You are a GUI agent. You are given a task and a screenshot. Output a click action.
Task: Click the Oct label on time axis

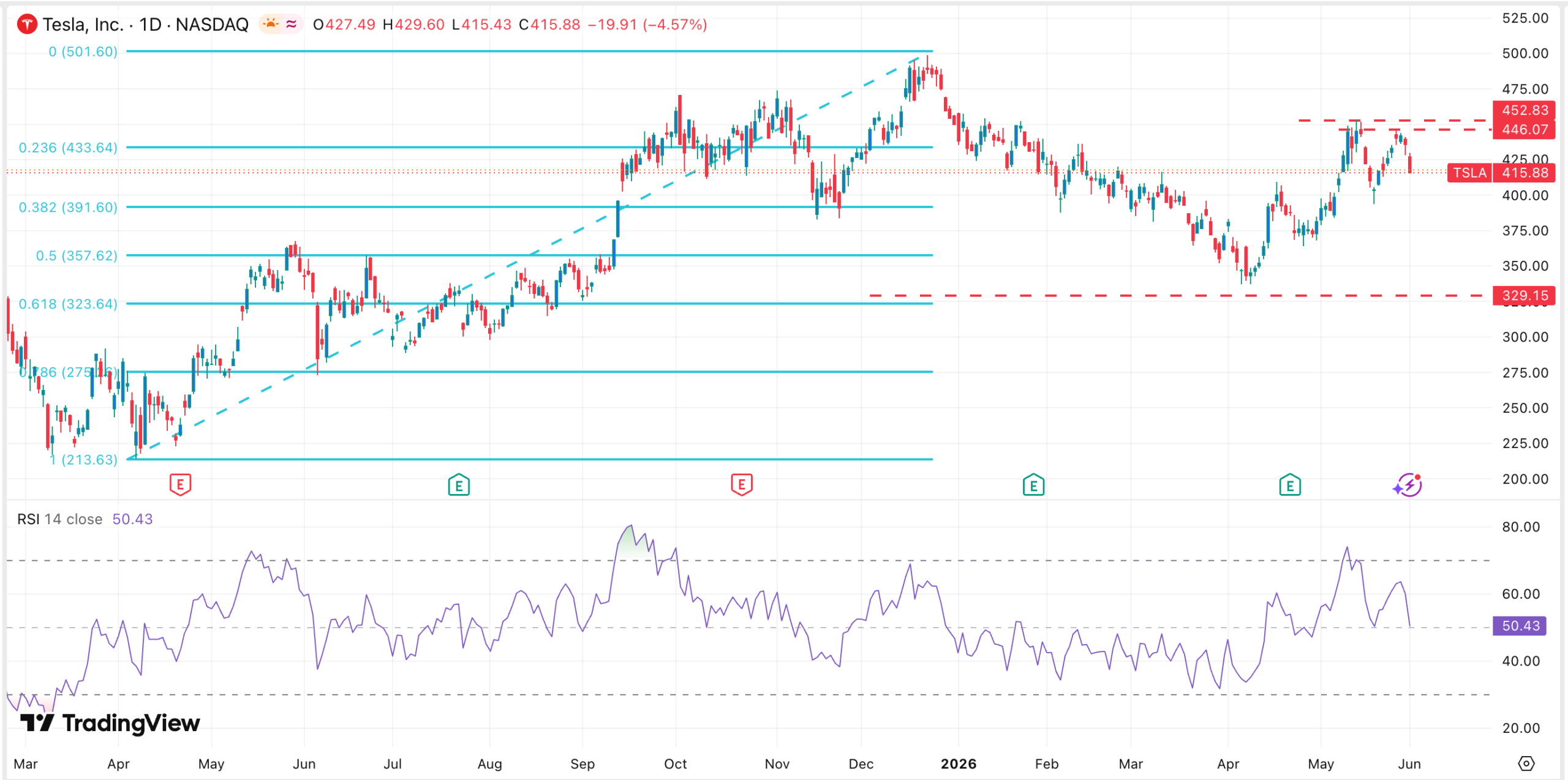click(675, 763)
